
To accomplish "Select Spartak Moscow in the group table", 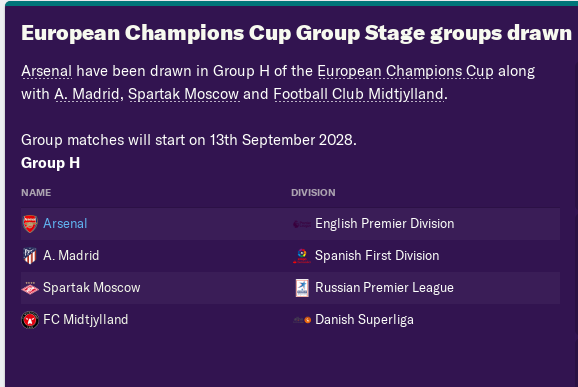I will [92, 288].
